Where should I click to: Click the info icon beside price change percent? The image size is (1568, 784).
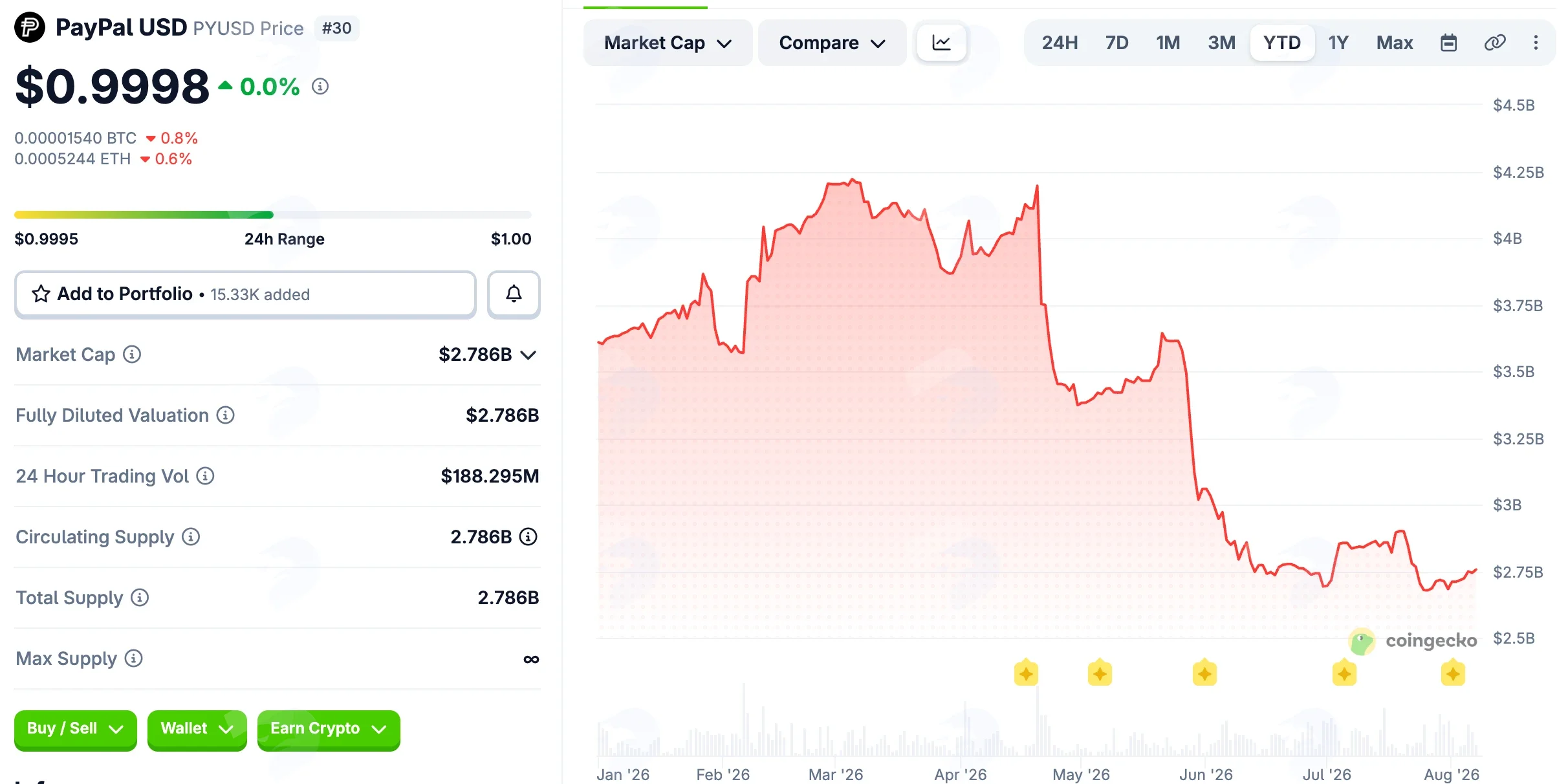(320, 86)
